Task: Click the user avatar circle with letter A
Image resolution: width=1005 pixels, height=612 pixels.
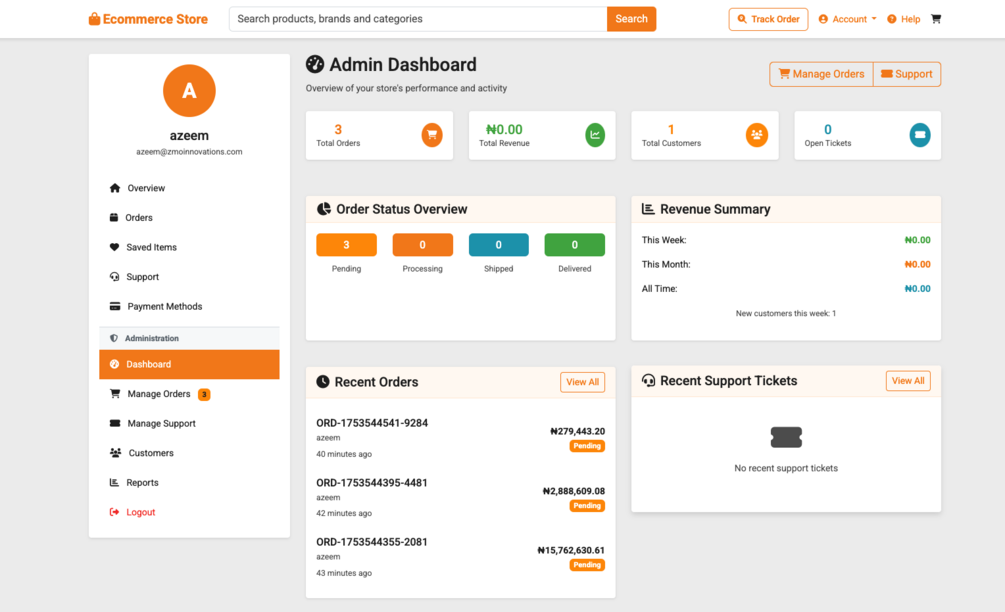Action: [x=189, y=90]
